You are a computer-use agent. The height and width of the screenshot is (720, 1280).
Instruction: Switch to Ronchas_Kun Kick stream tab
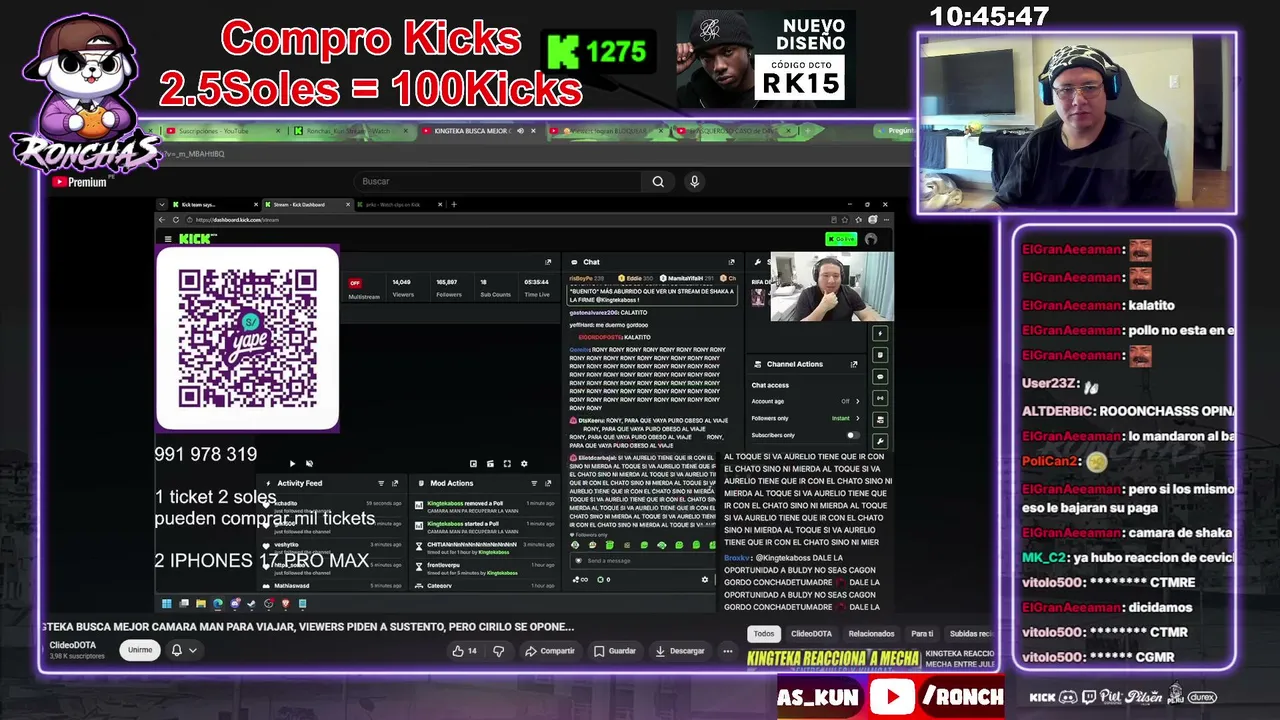(x=348, y=131)
